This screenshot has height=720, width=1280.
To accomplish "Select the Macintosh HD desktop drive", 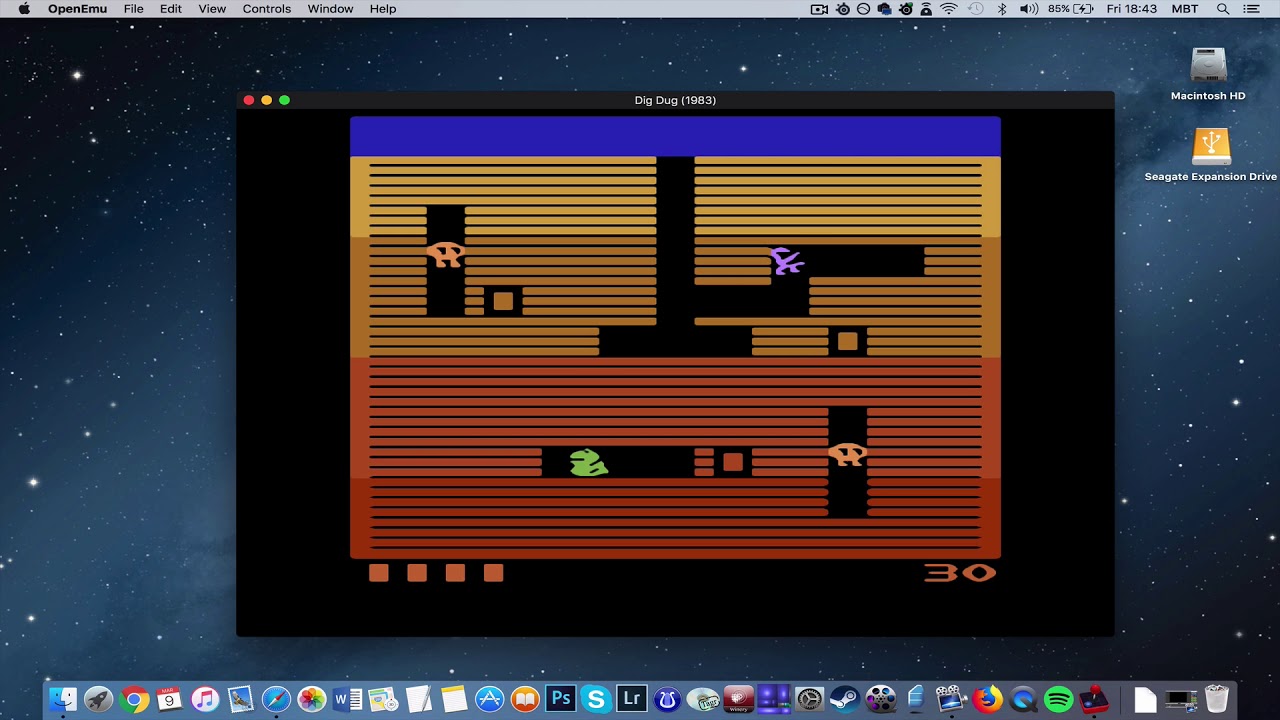I will 1208,73.
